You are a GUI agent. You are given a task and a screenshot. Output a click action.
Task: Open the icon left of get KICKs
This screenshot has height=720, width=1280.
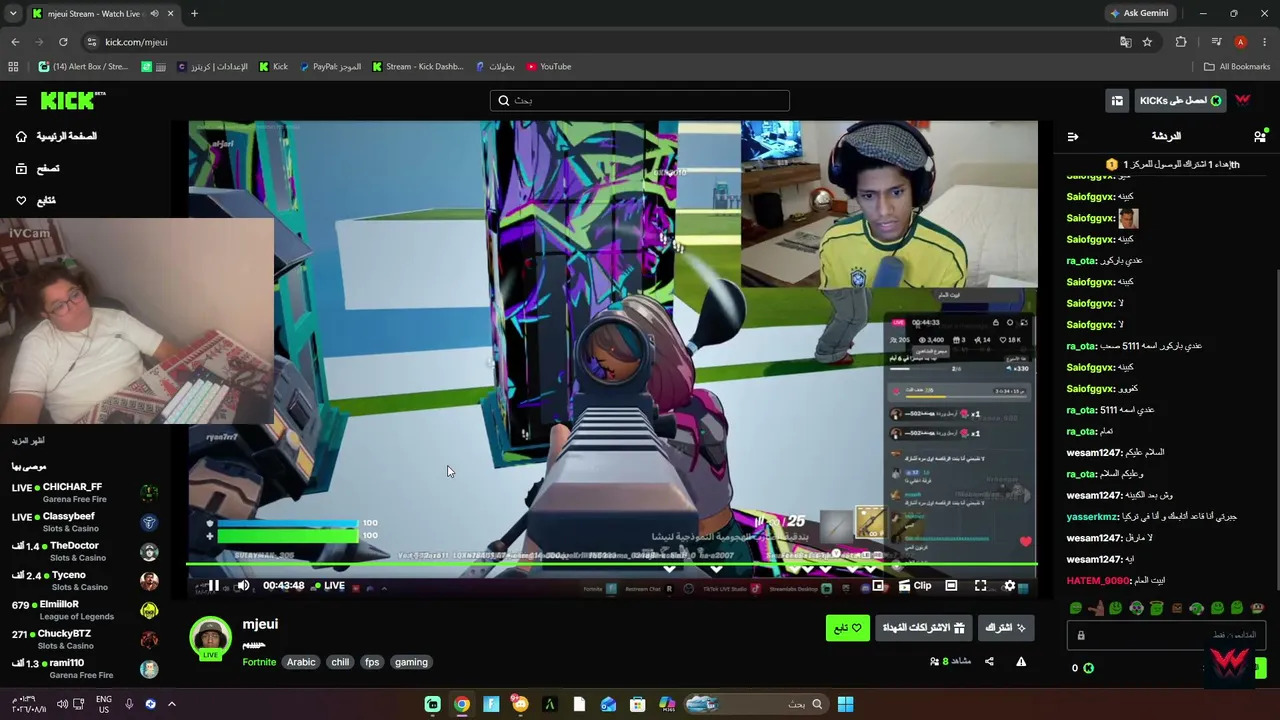1117,100
